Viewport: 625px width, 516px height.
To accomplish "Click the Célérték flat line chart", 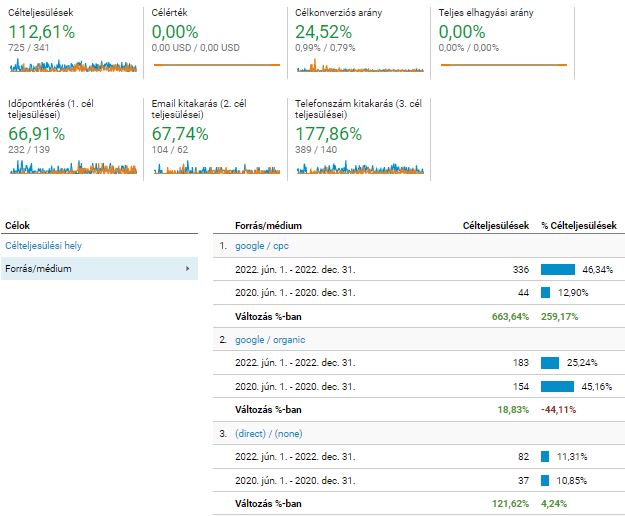I will click(216, 65).
